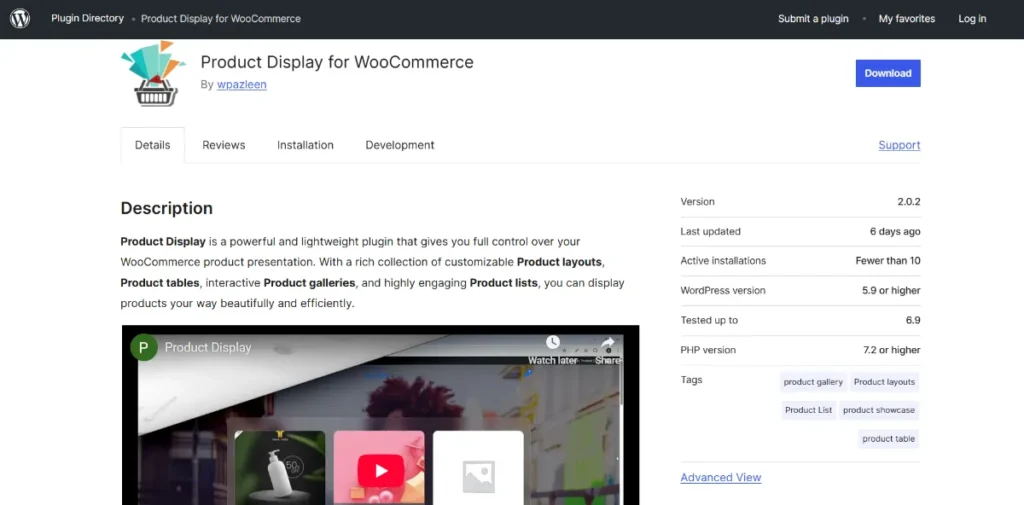Switch to the Reviews tab
This screenshot has width=1024, height=505.
tap(224, 145)
